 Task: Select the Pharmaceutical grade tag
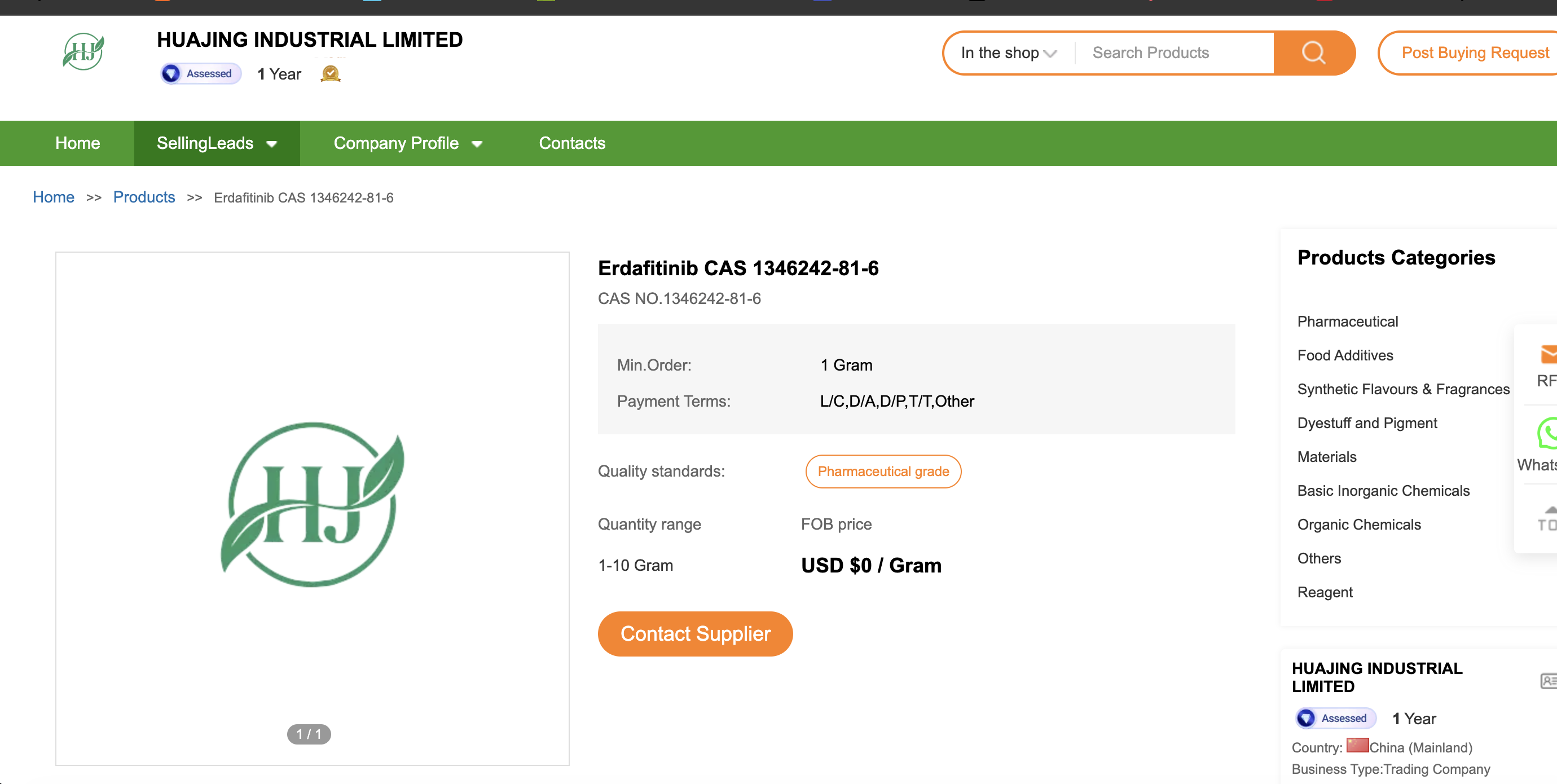(x=883, y=472)
